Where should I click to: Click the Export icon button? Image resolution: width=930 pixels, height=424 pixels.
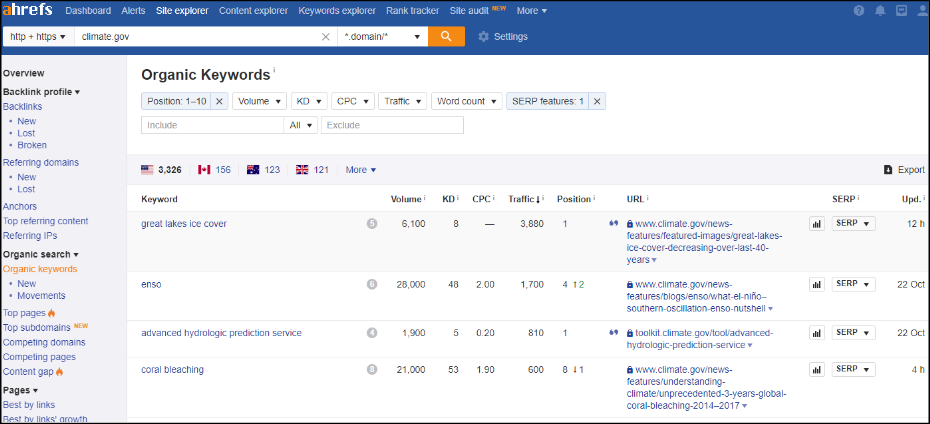click(904, 170)
